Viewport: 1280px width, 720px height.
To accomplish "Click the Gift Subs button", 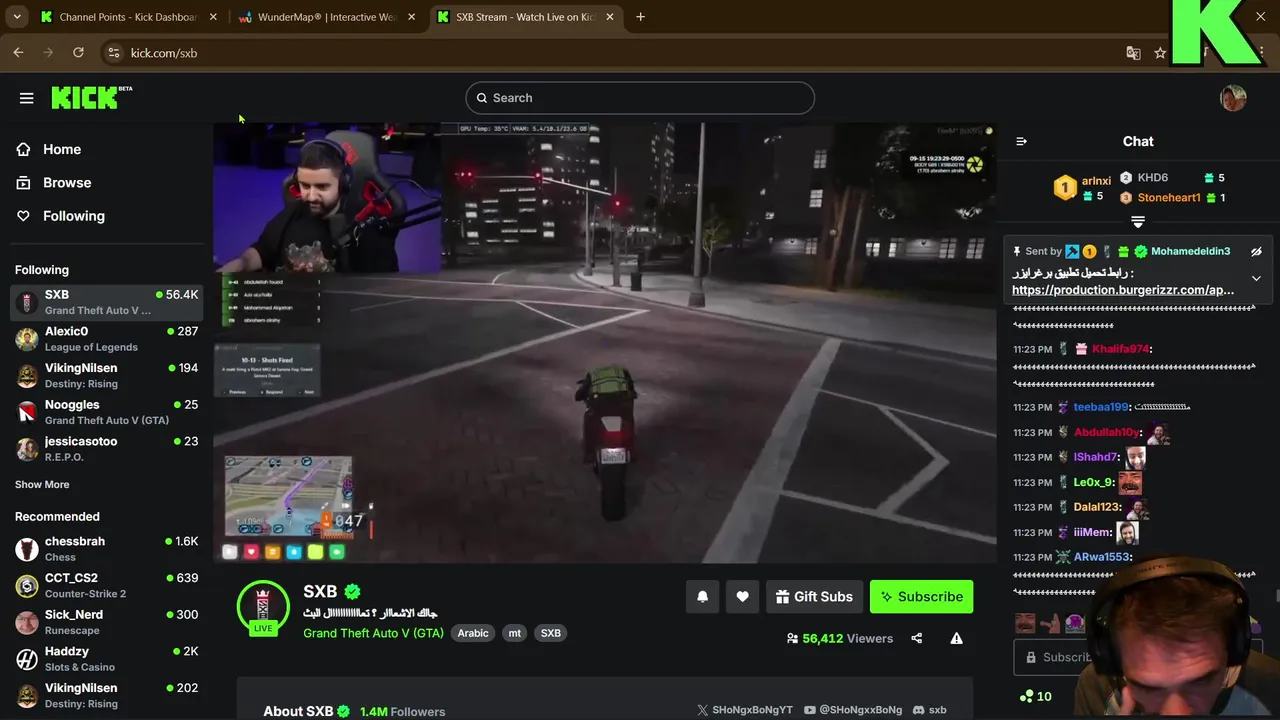I will [x=814, y=597].
